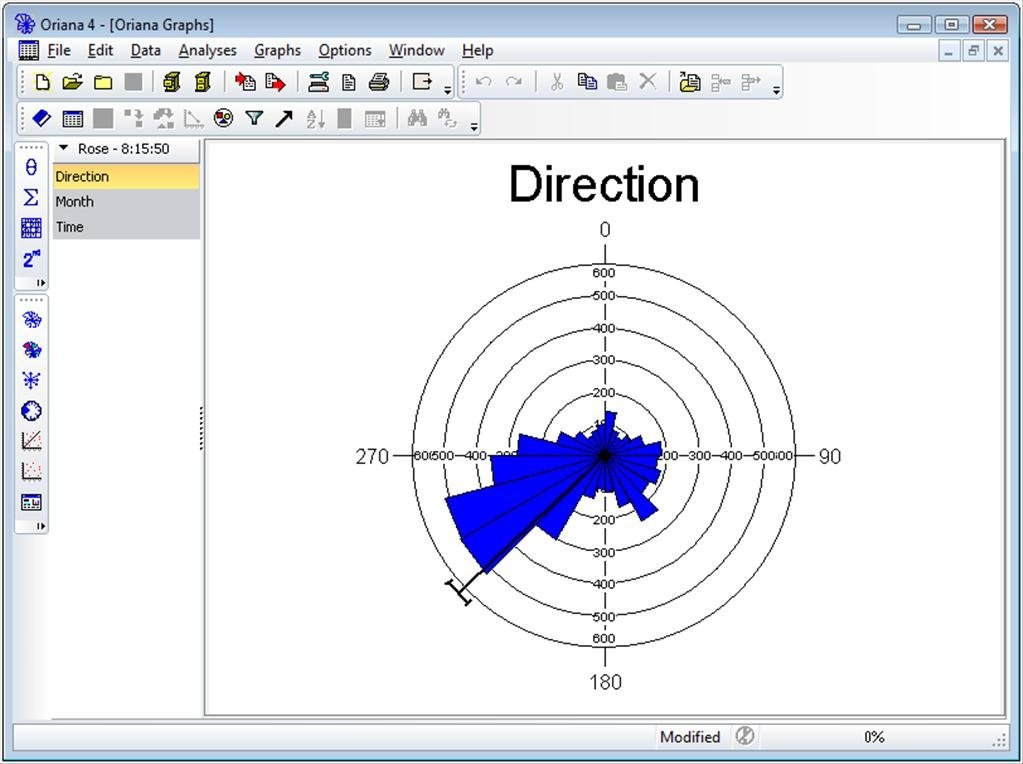Minimize the inner document window

pos(949,50)
